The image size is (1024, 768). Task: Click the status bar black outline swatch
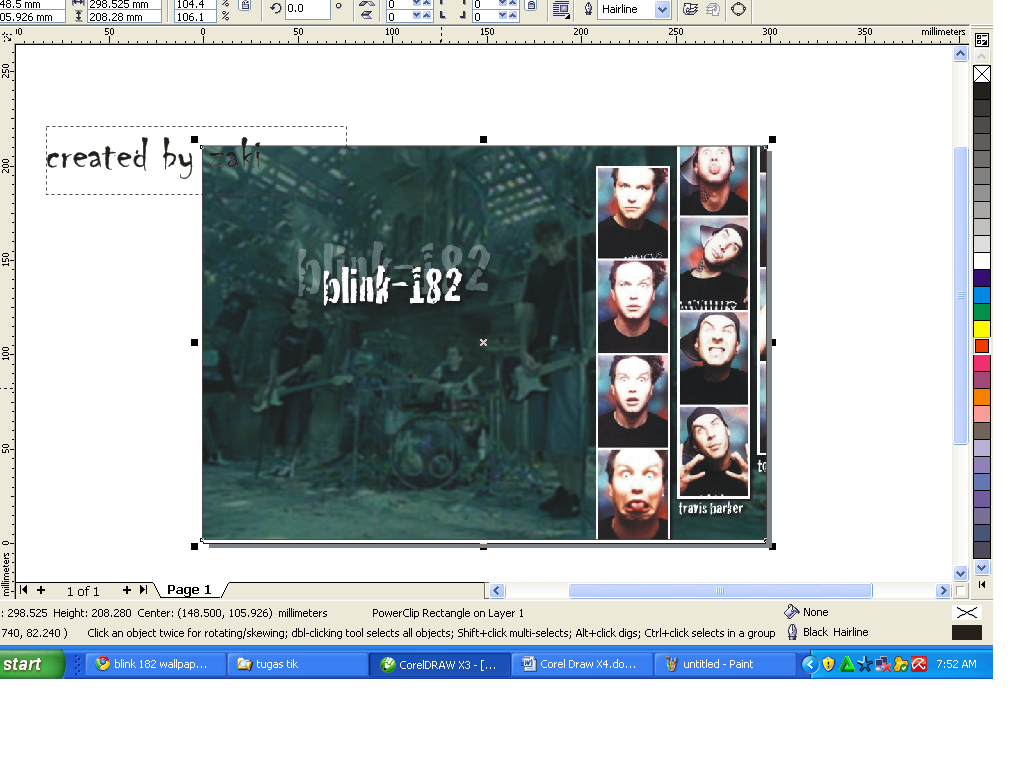pyautogui.click(x=967, y=632)
